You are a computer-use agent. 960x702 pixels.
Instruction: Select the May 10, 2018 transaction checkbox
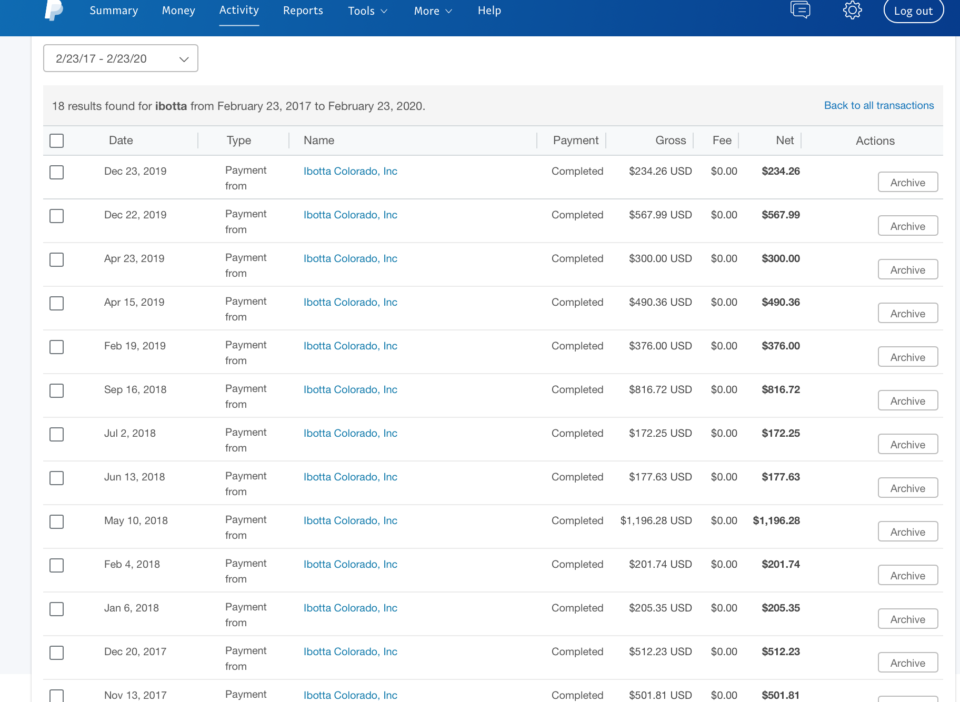coord(56,521)
